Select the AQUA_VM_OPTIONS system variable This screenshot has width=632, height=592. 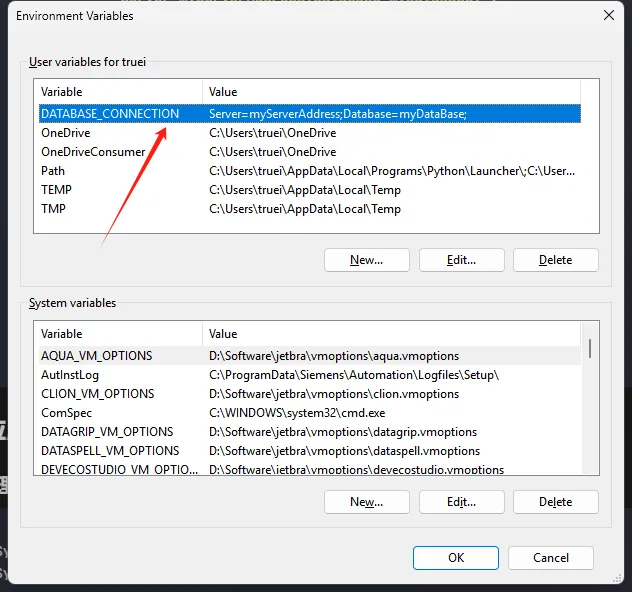click(97, 356)
